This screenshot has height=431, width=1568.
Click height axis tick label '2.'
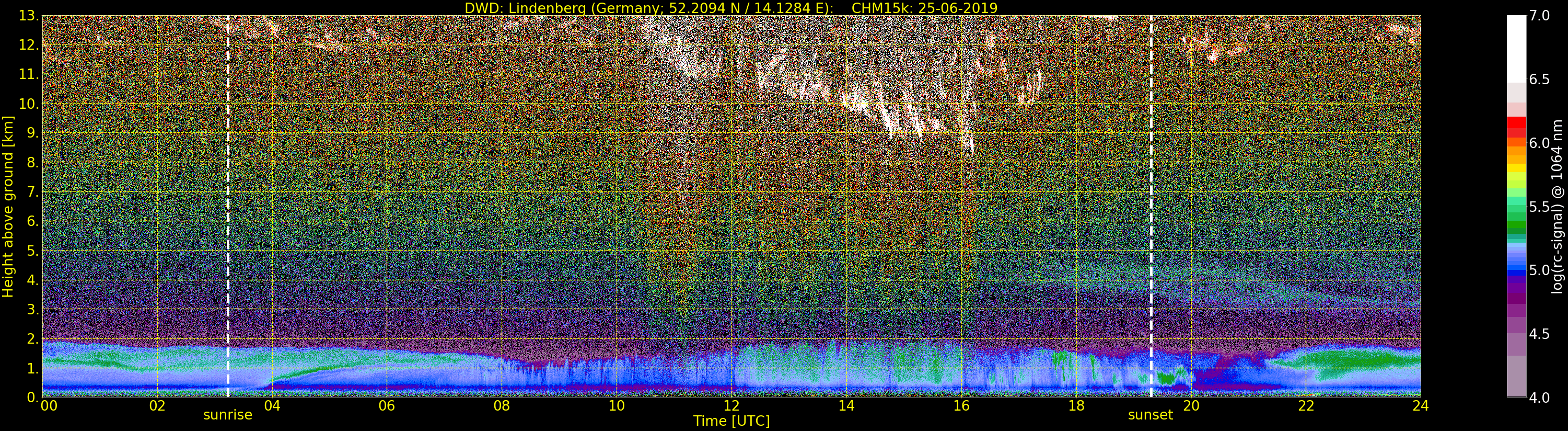(32, 338)
